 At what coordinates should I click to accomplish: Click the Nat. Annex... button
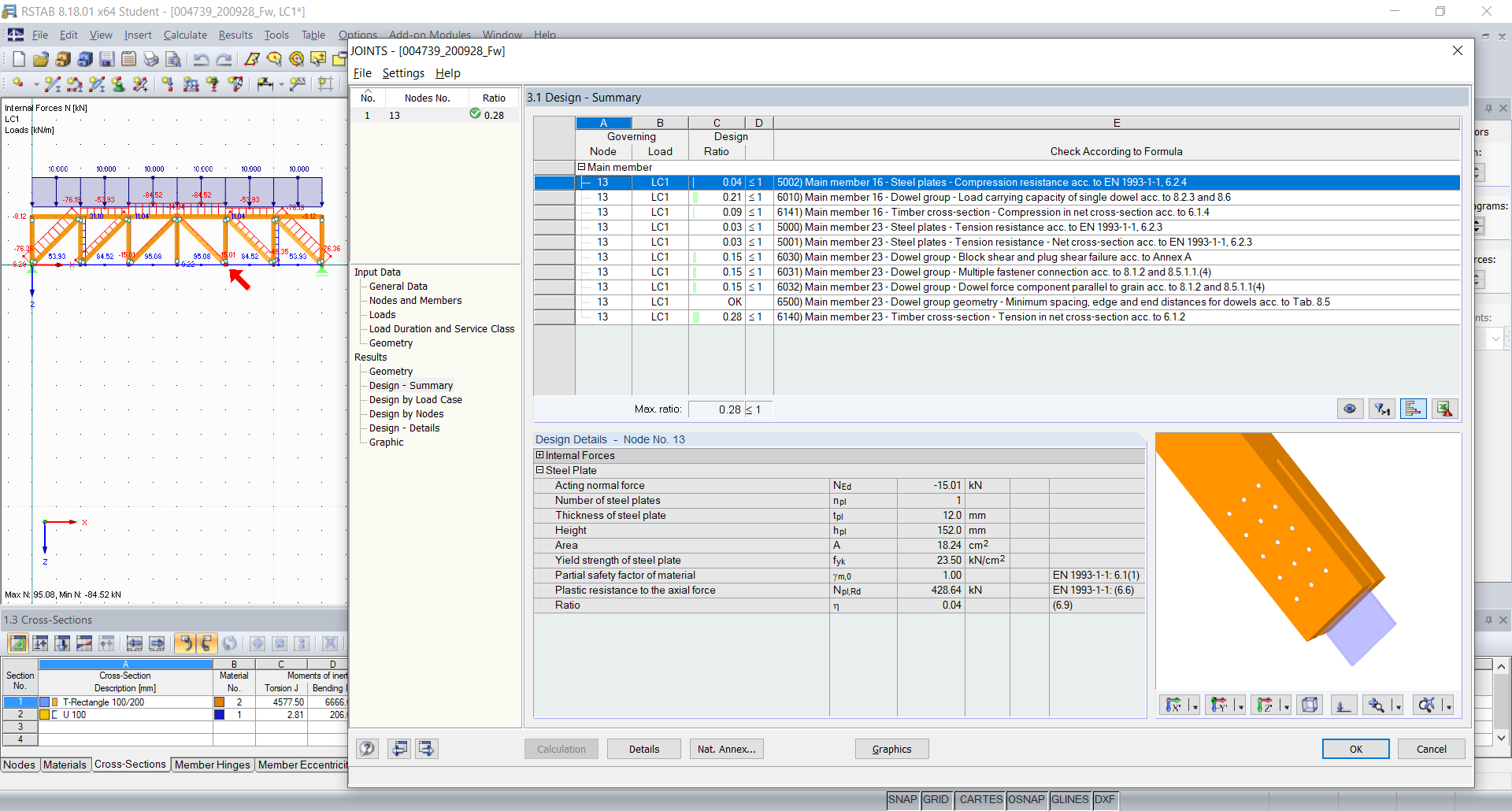click(726, 749)
